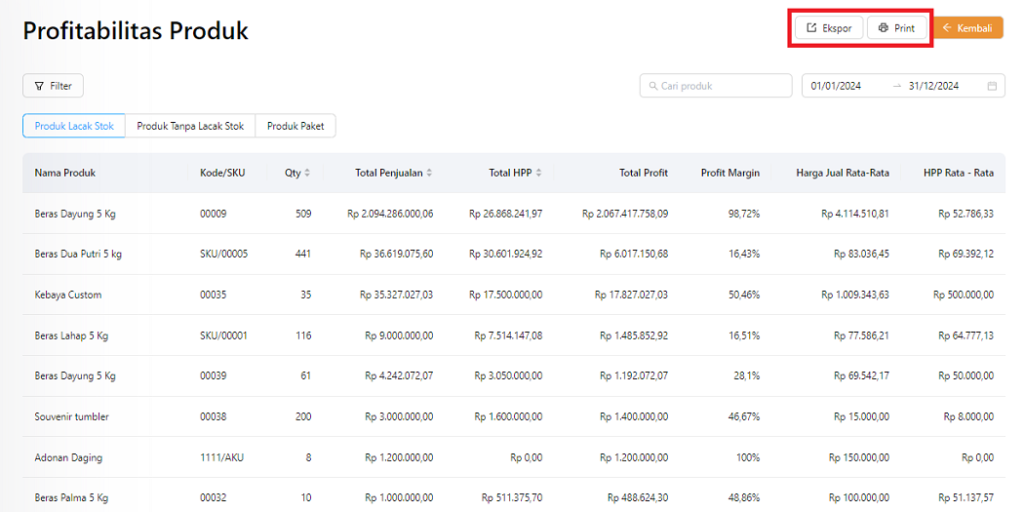Click total sales Rp 2.094.286.000,06
The height and width of the screenshot is (512, 1024).
(390, 214)
